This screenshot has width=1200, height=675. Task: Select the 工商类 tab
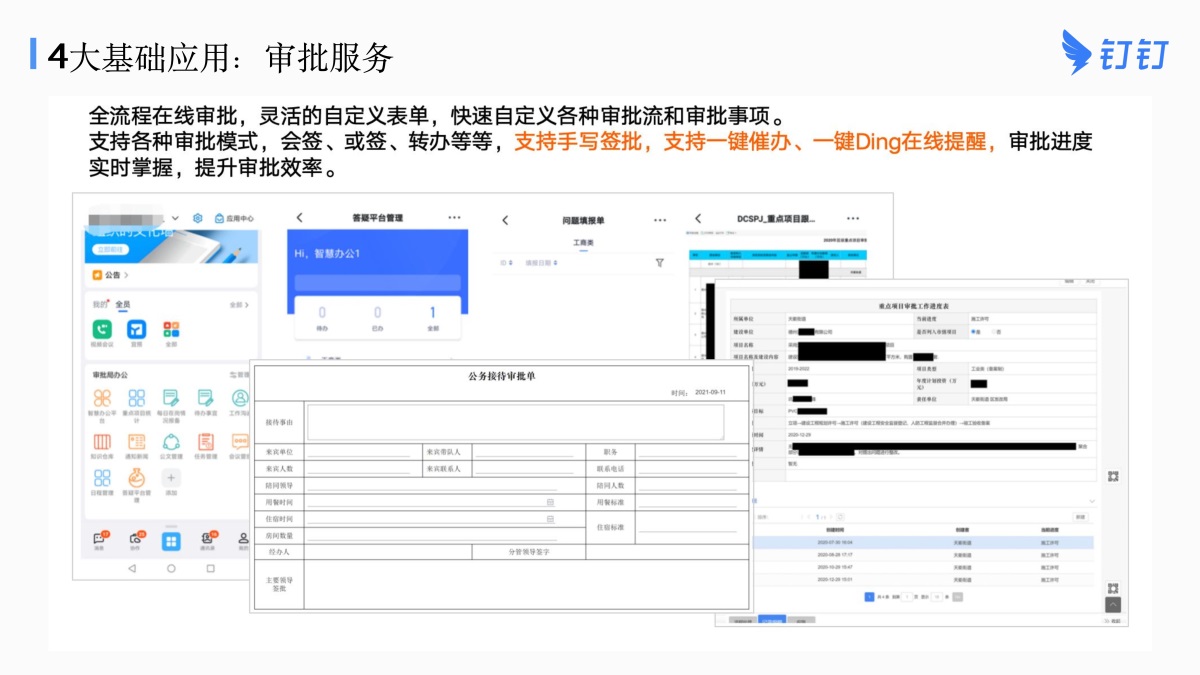(583, 243)
